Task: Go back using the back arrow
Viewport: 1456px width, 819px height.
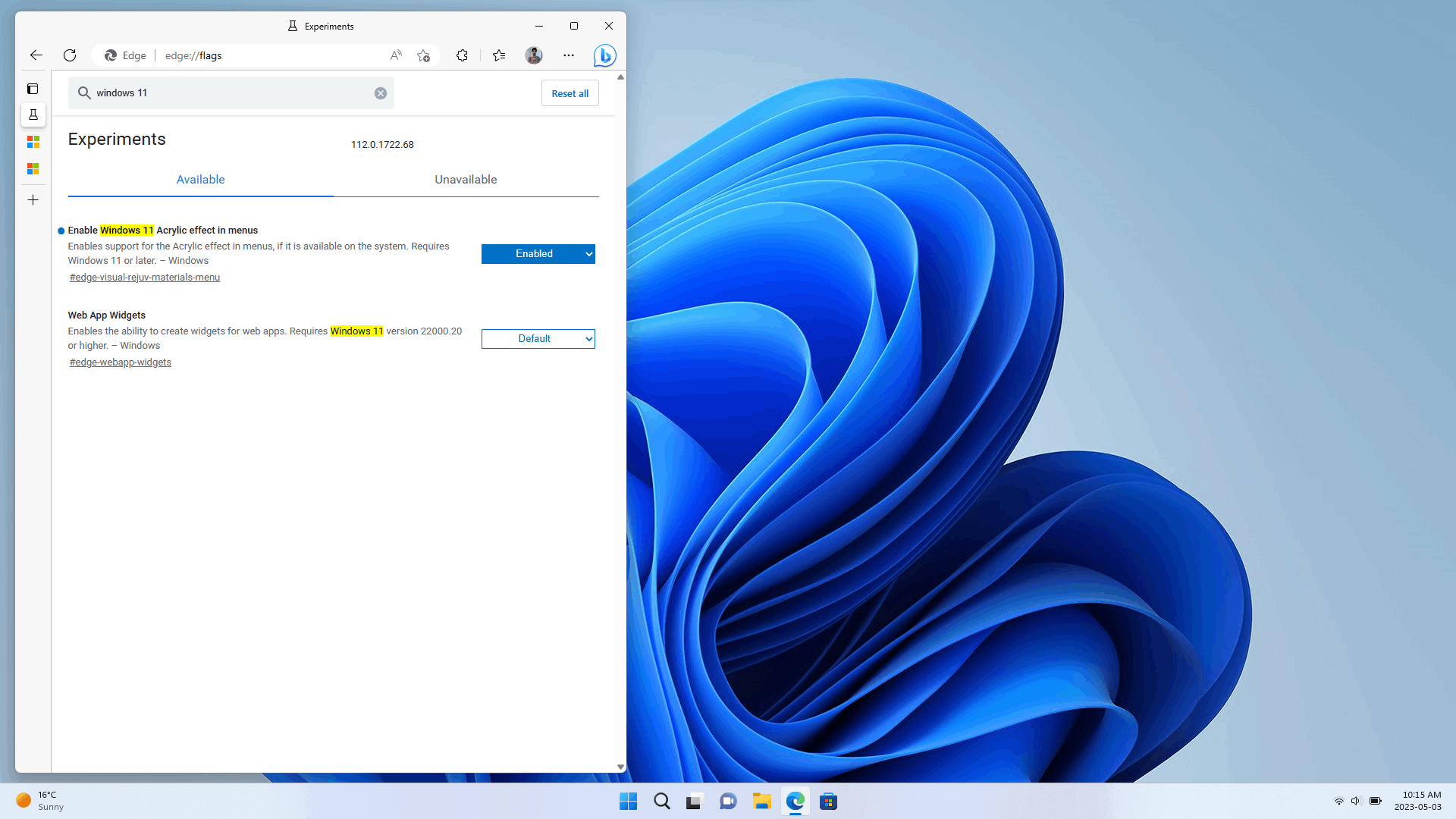Action: click(36, 55)
